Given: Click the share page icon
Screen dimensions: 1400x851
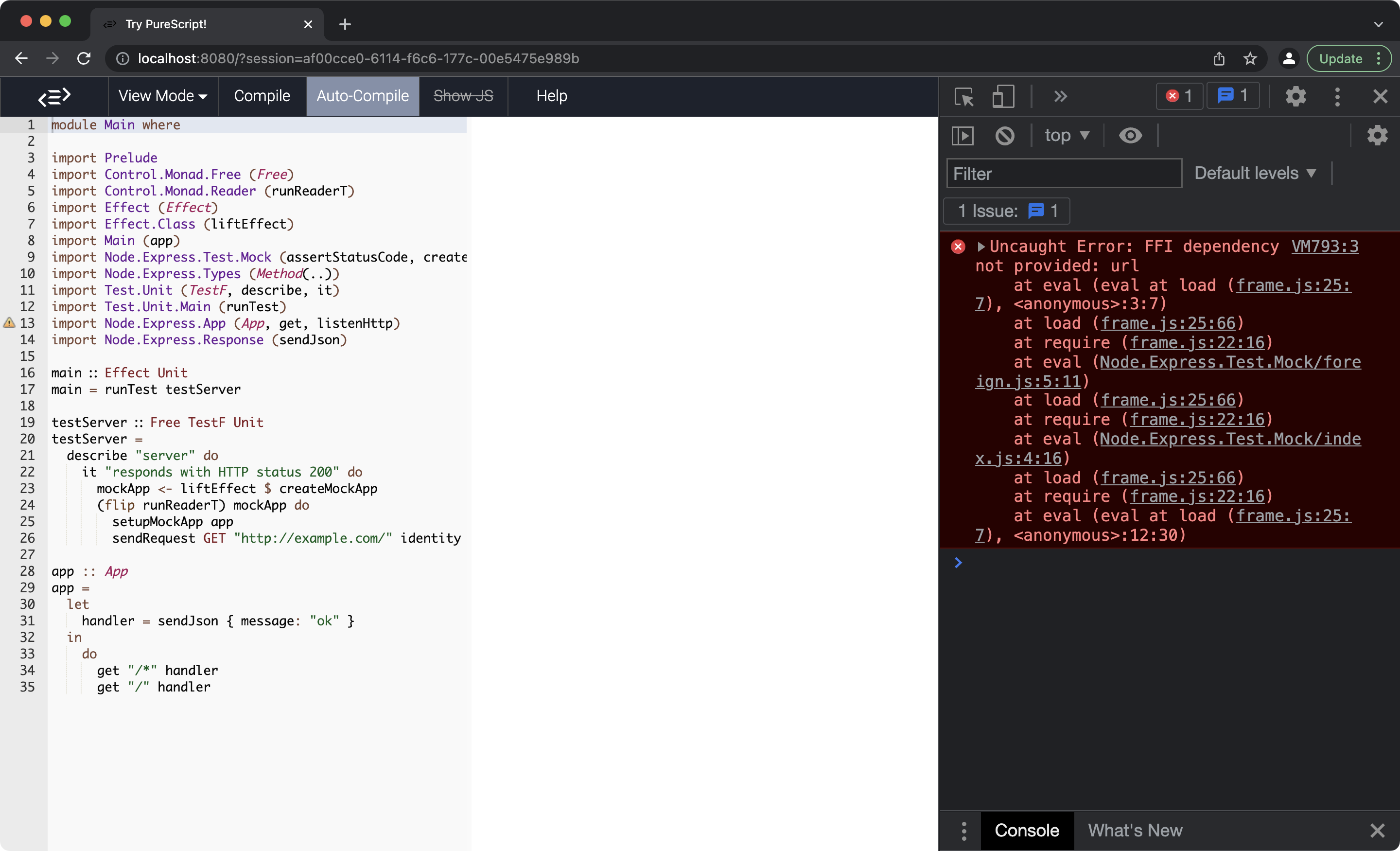Looking at the screenshot, I should tap(1219, 58).
